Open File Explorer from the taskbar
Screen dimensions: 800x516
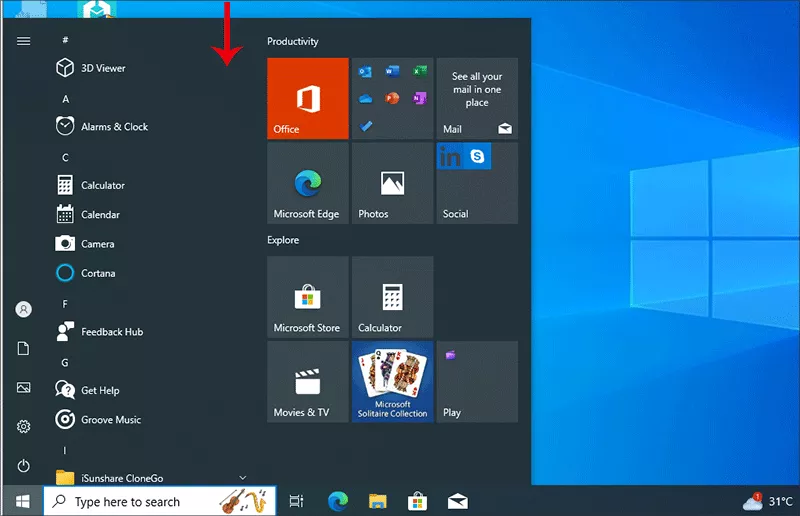[378, 502]
